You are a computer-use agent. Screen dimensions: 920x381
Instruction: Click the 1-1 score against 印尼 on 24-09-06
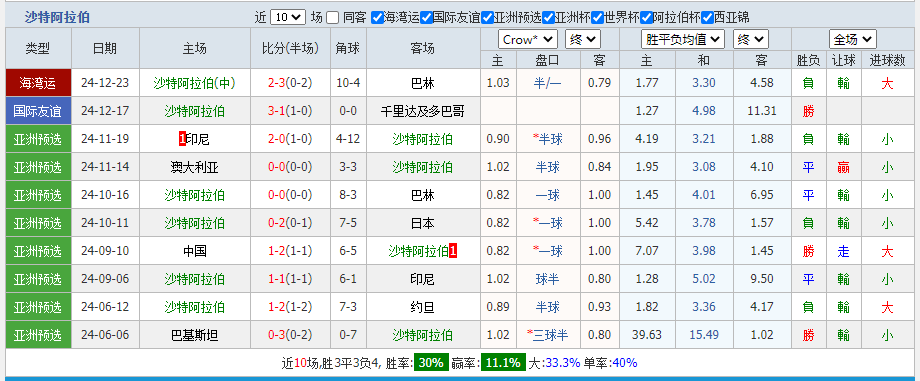tap(276, 279)
